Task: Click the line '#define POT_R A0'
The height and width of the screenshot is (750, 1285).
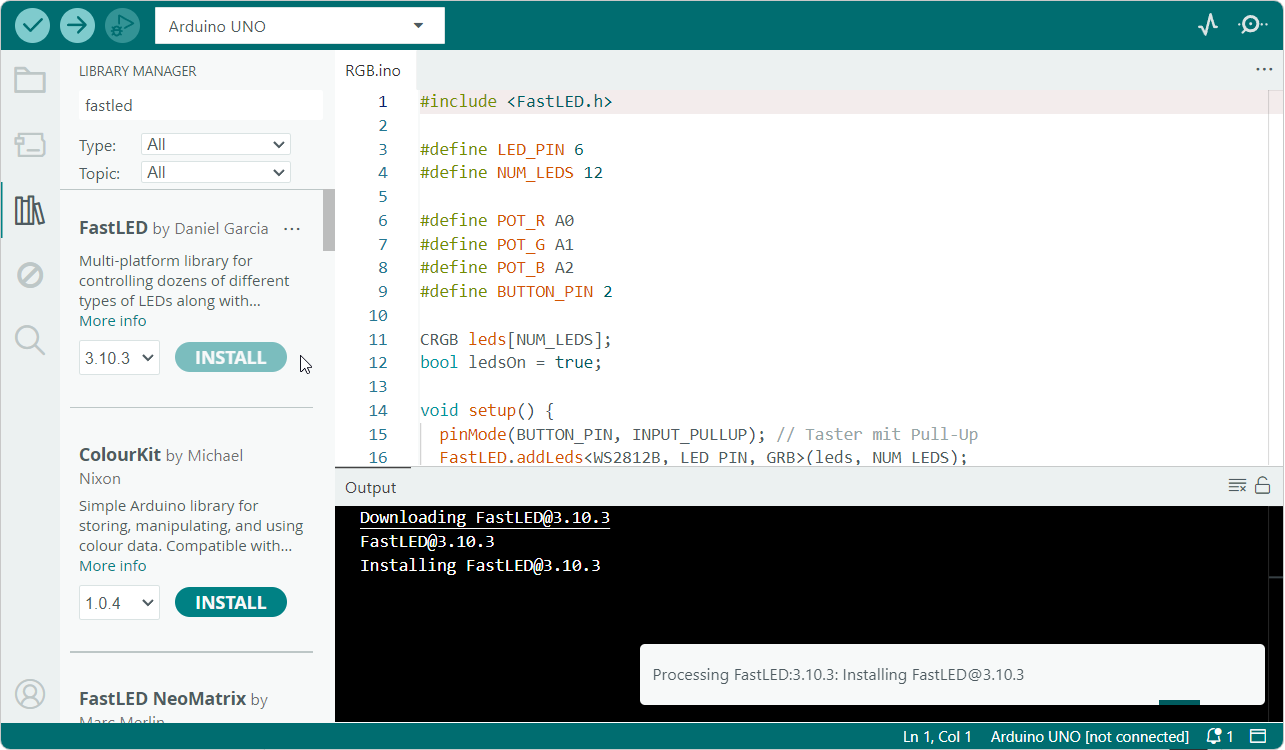Action: click(x=497, y=221)
